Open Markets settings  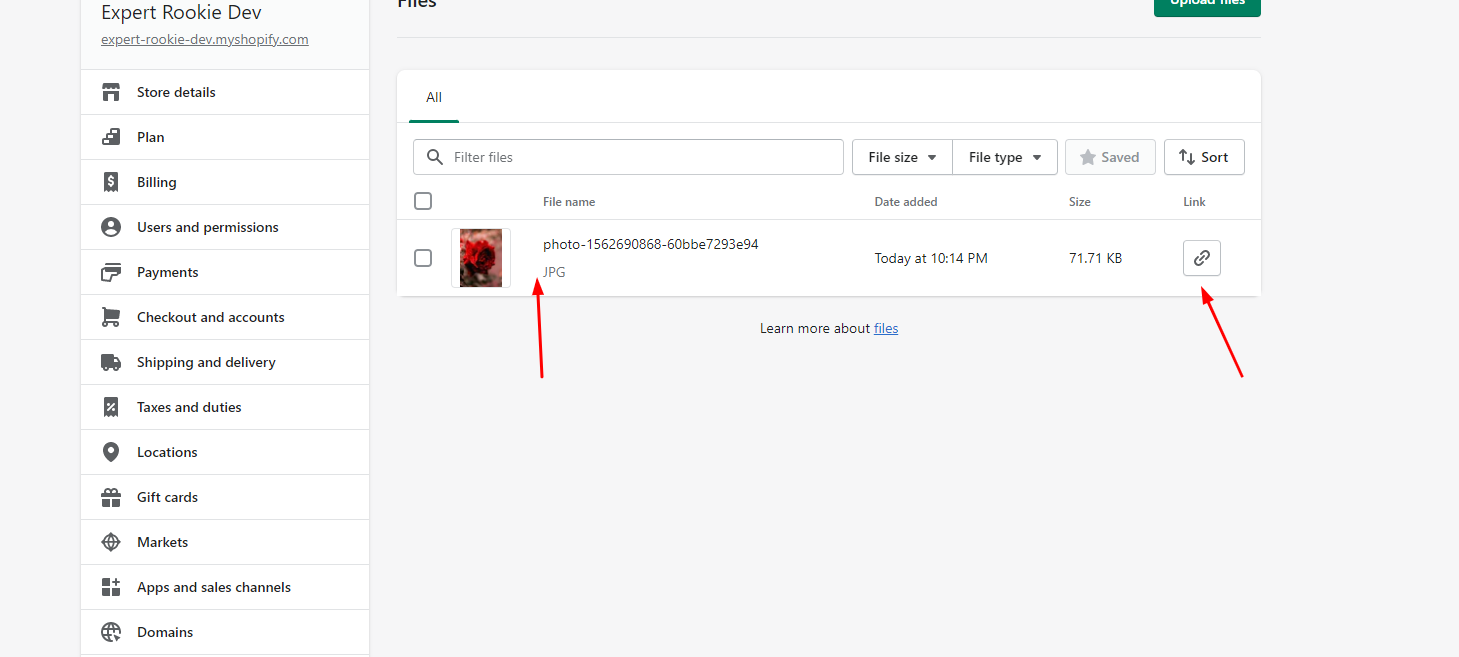tap(225, 542)
